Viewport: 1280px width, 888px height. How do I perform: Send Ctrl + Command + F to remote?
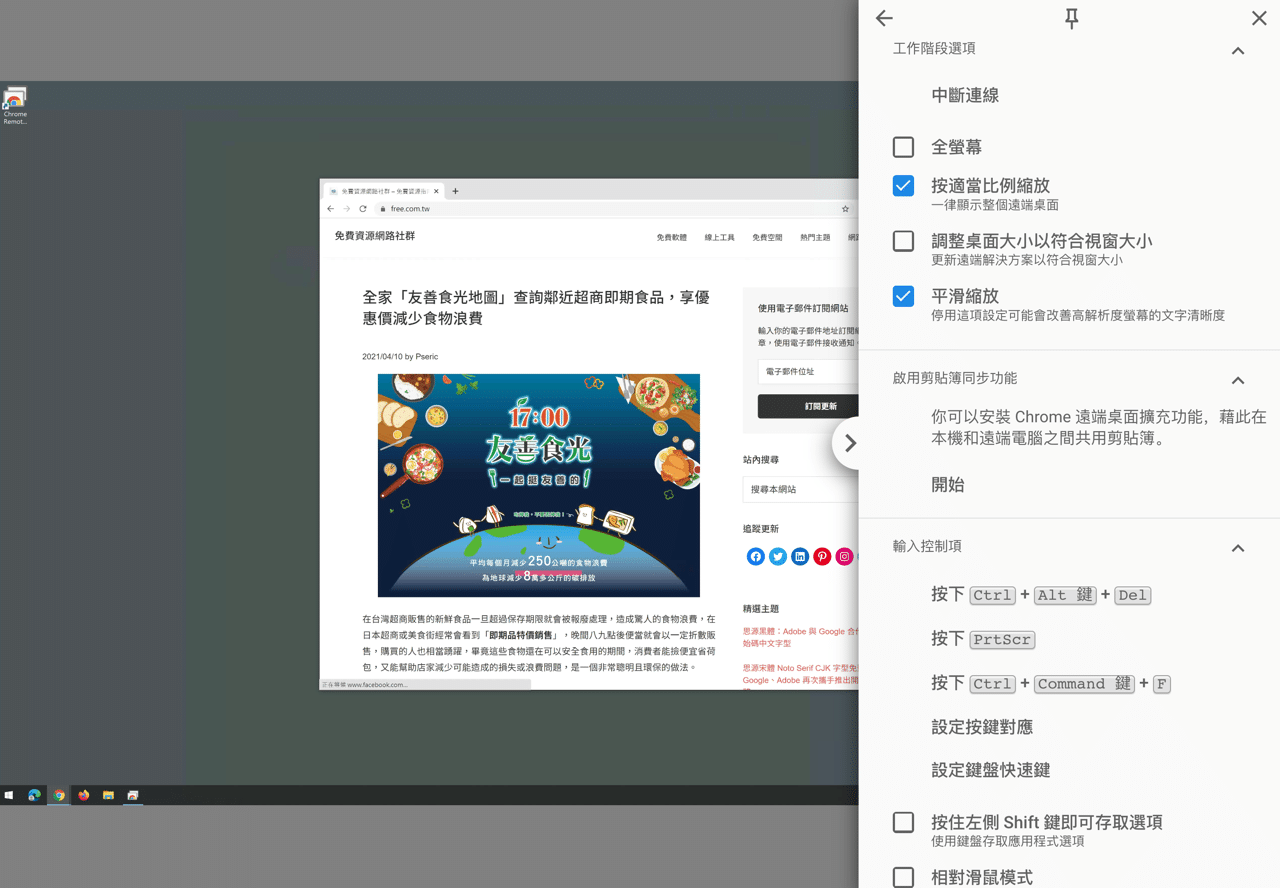pyautogui.click(x=1051, y=683)
